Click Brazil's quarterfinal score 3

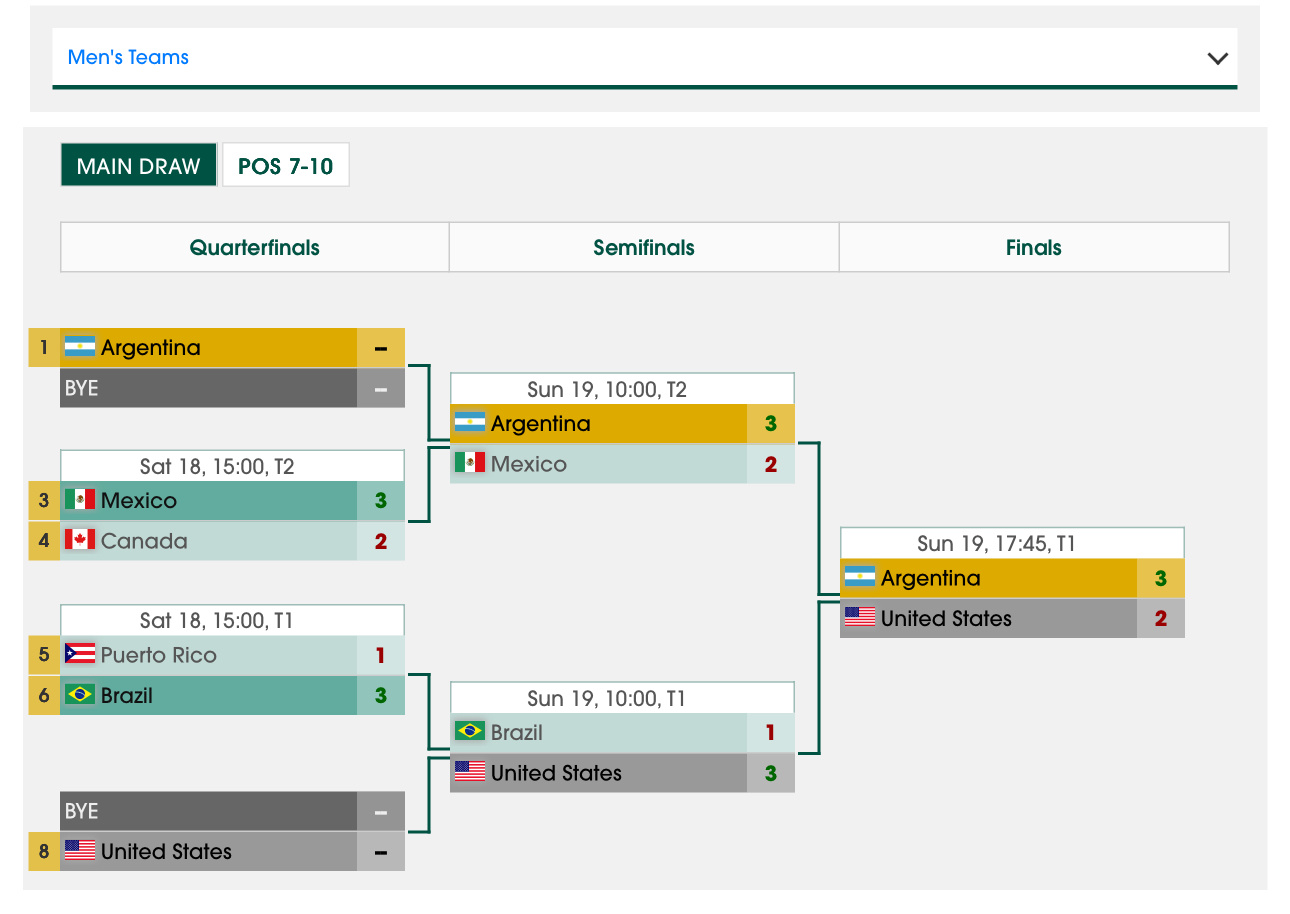381,695
